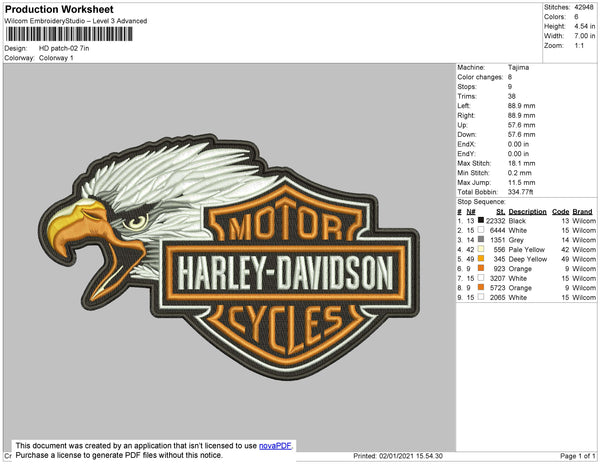
Task: Click the Trims value 38
Action: tap(512, 96)
